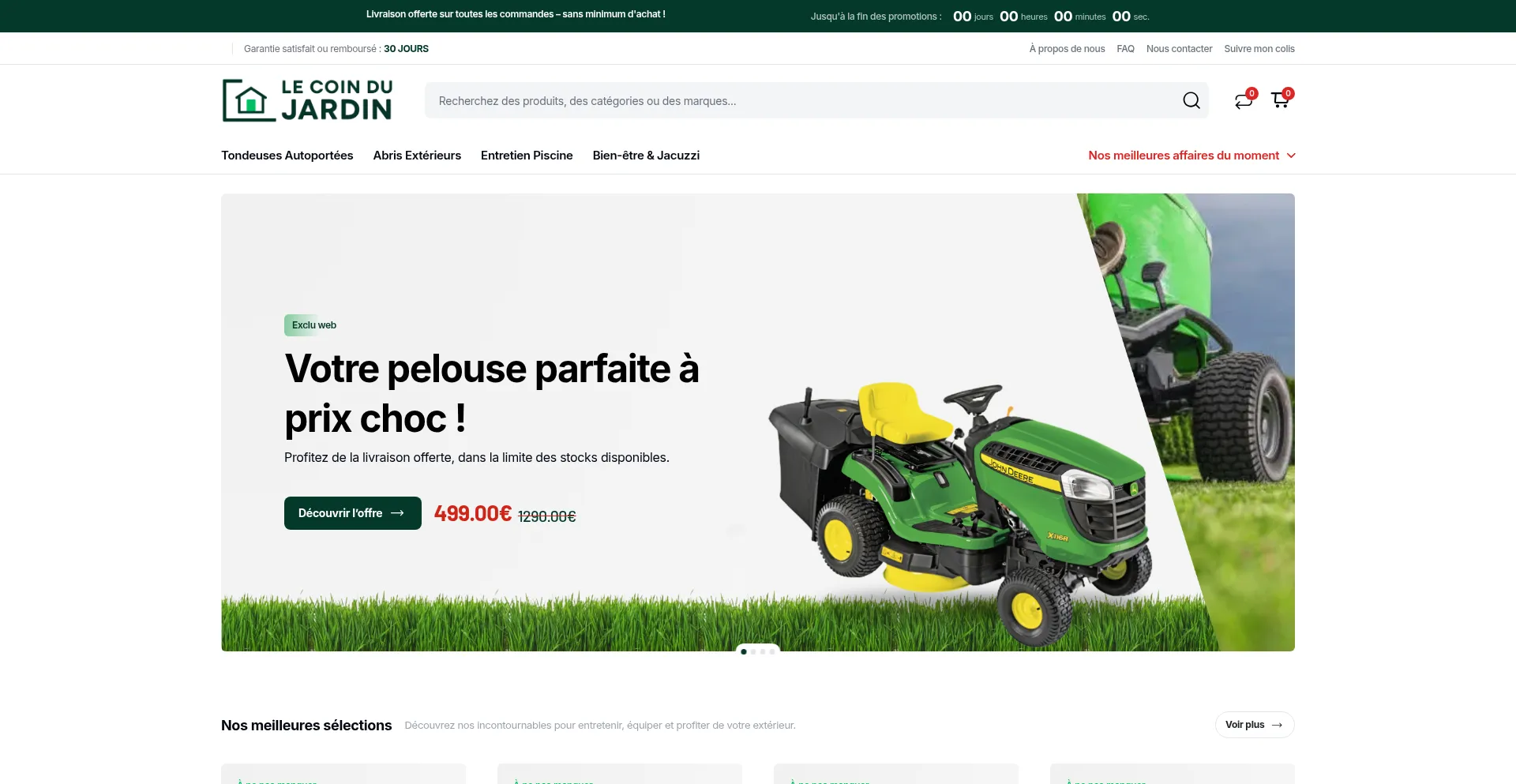Open Abris Extérieurs category
The image size is (1516, 784).
click(x=417, y=156)
